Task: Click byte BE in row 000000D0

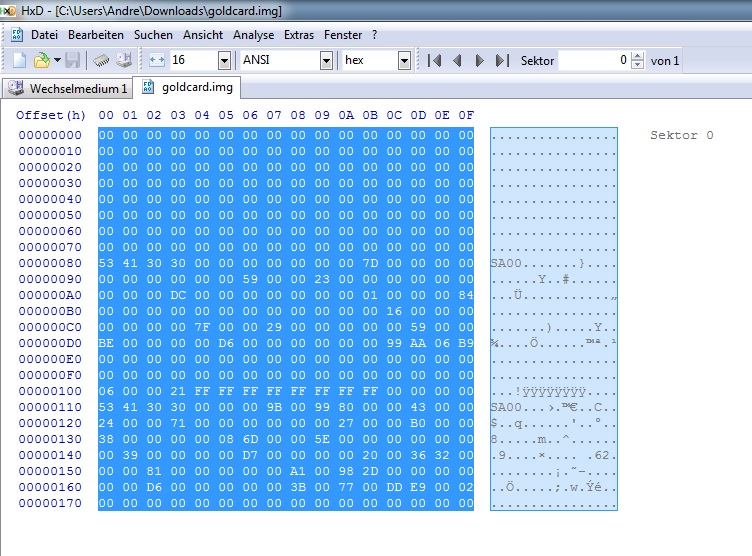Action: click(x=106, y=343)
